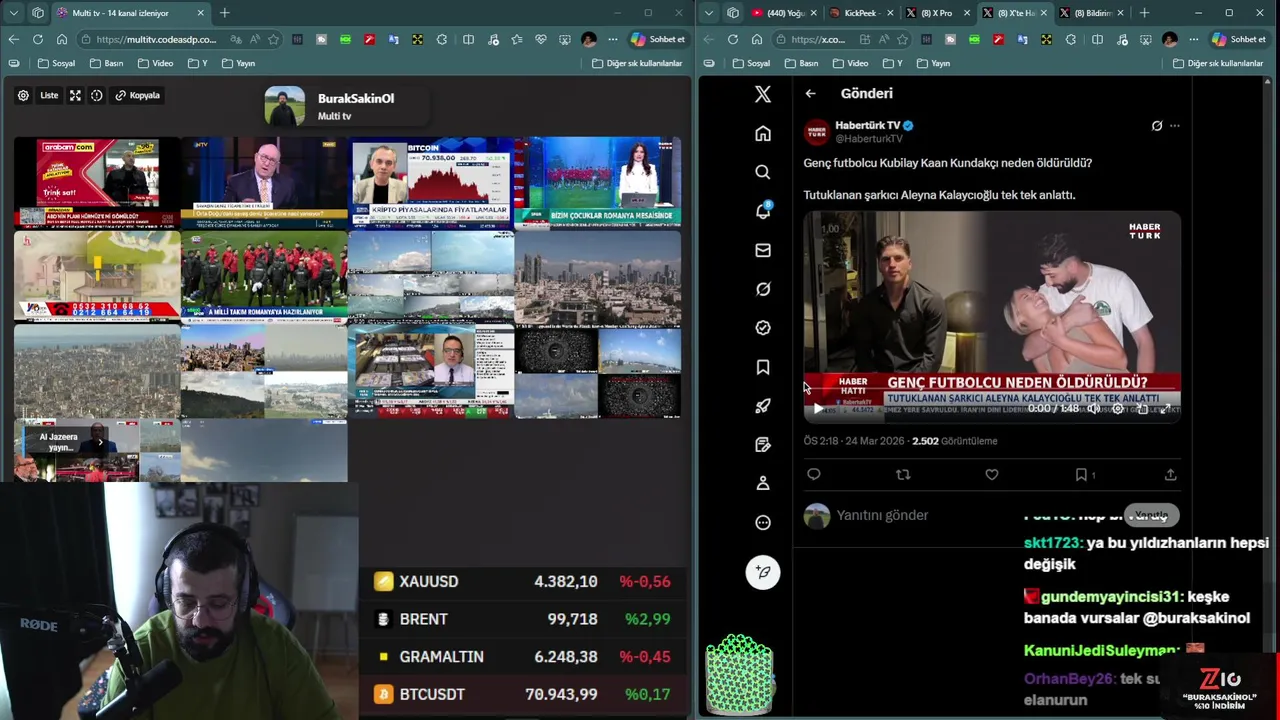Click the Grok icon on the Habertürk post
Screen dimensions: 1280x720
click(1157, 126)
